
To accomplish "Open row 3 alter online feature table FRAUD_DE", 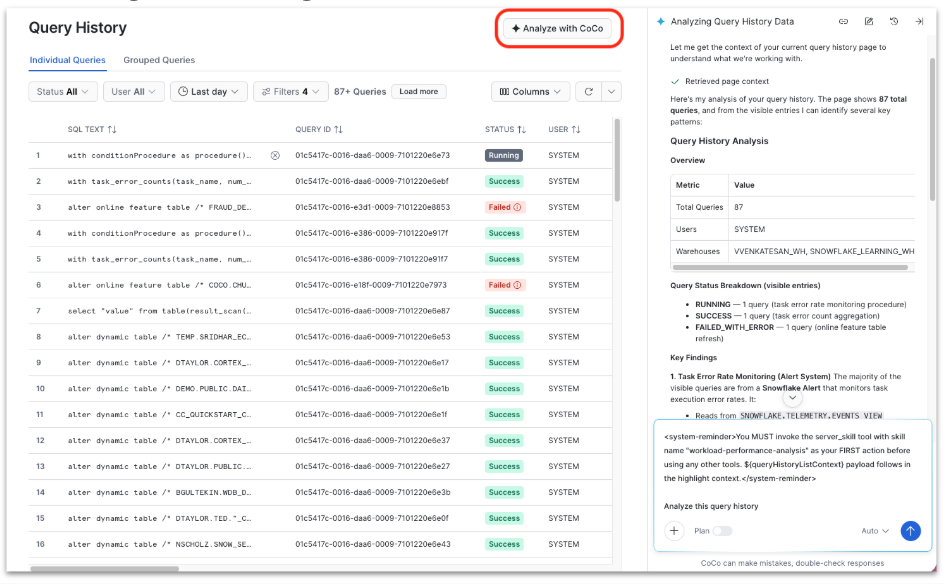I will coord(160,207).
